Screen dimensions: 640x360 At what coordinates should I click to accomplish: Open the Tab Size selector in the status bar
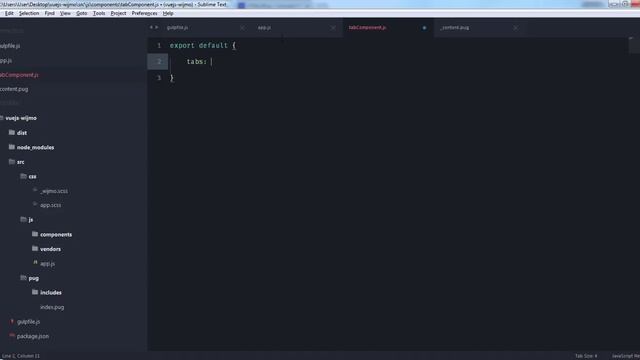click(586, 356)
